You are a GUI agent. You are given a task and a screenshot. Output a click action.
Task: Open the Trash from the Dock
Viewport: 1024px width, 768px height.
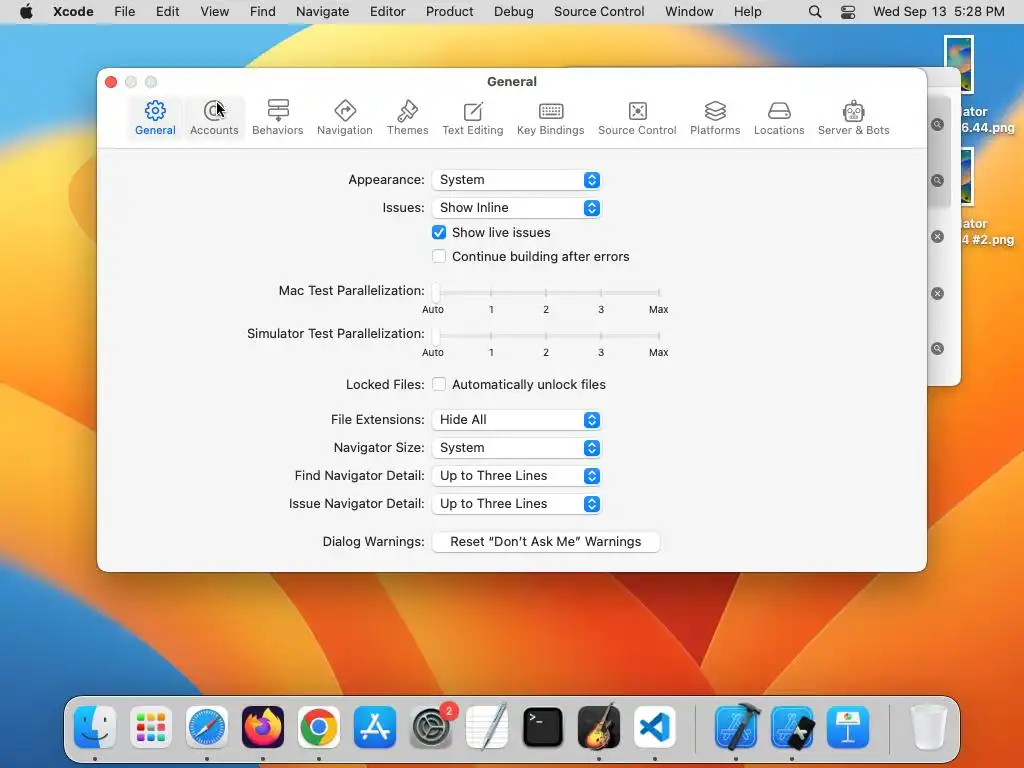click(929, 727)
